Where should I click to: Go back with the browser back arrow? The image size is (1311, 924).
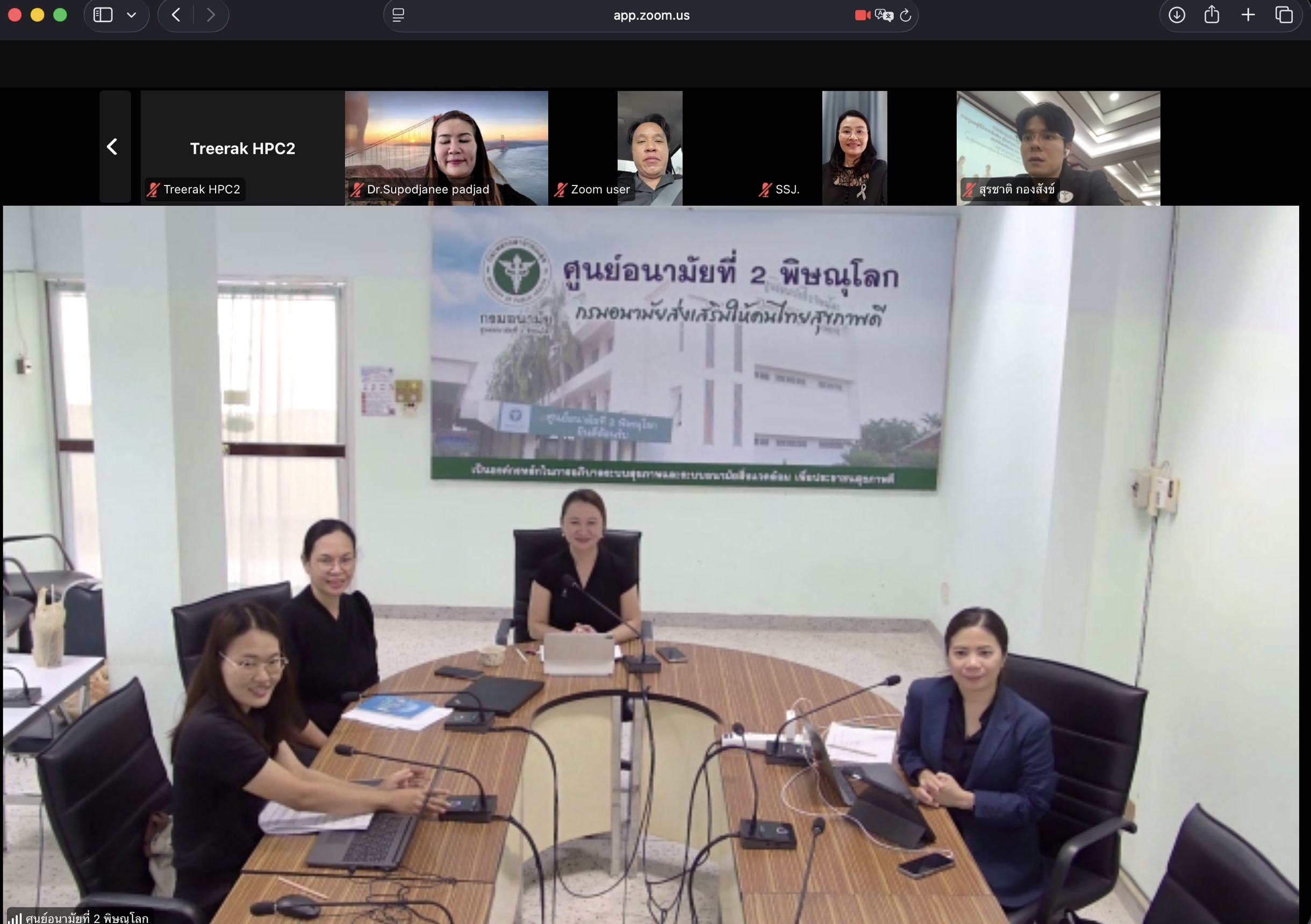click(176, 15)
